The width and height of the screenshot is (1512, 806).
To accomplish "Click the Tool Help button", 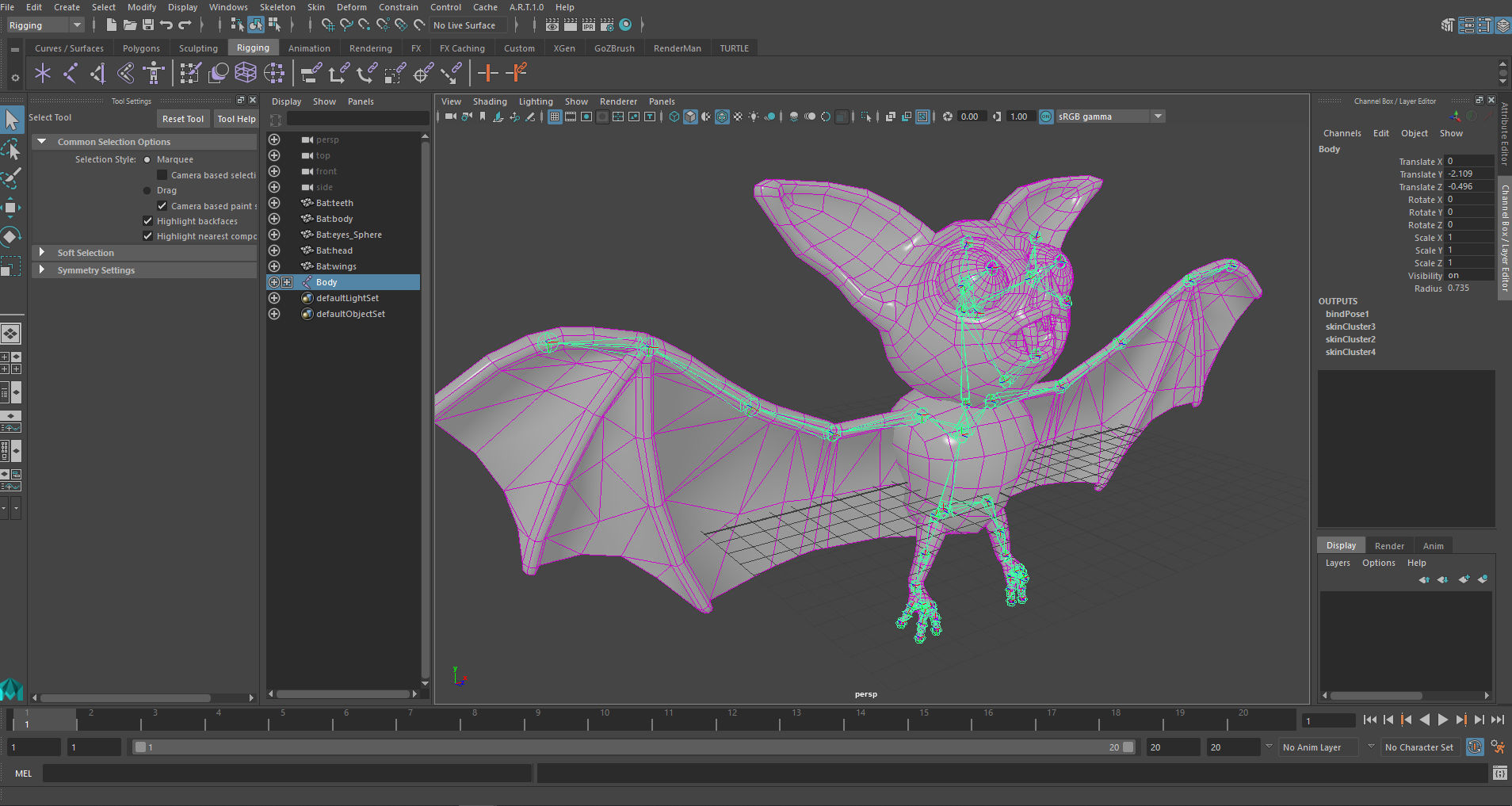I will tap(236, 119).
